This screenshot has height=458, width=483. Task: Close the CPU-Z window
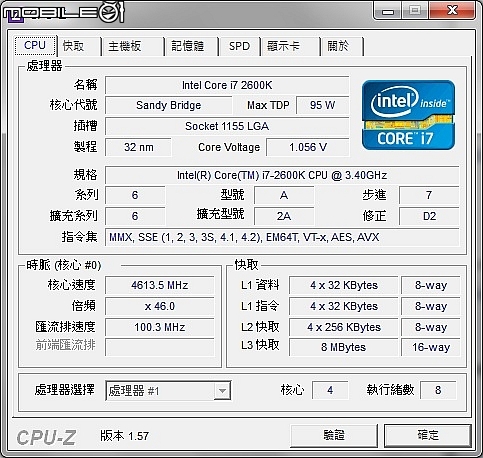452,11
